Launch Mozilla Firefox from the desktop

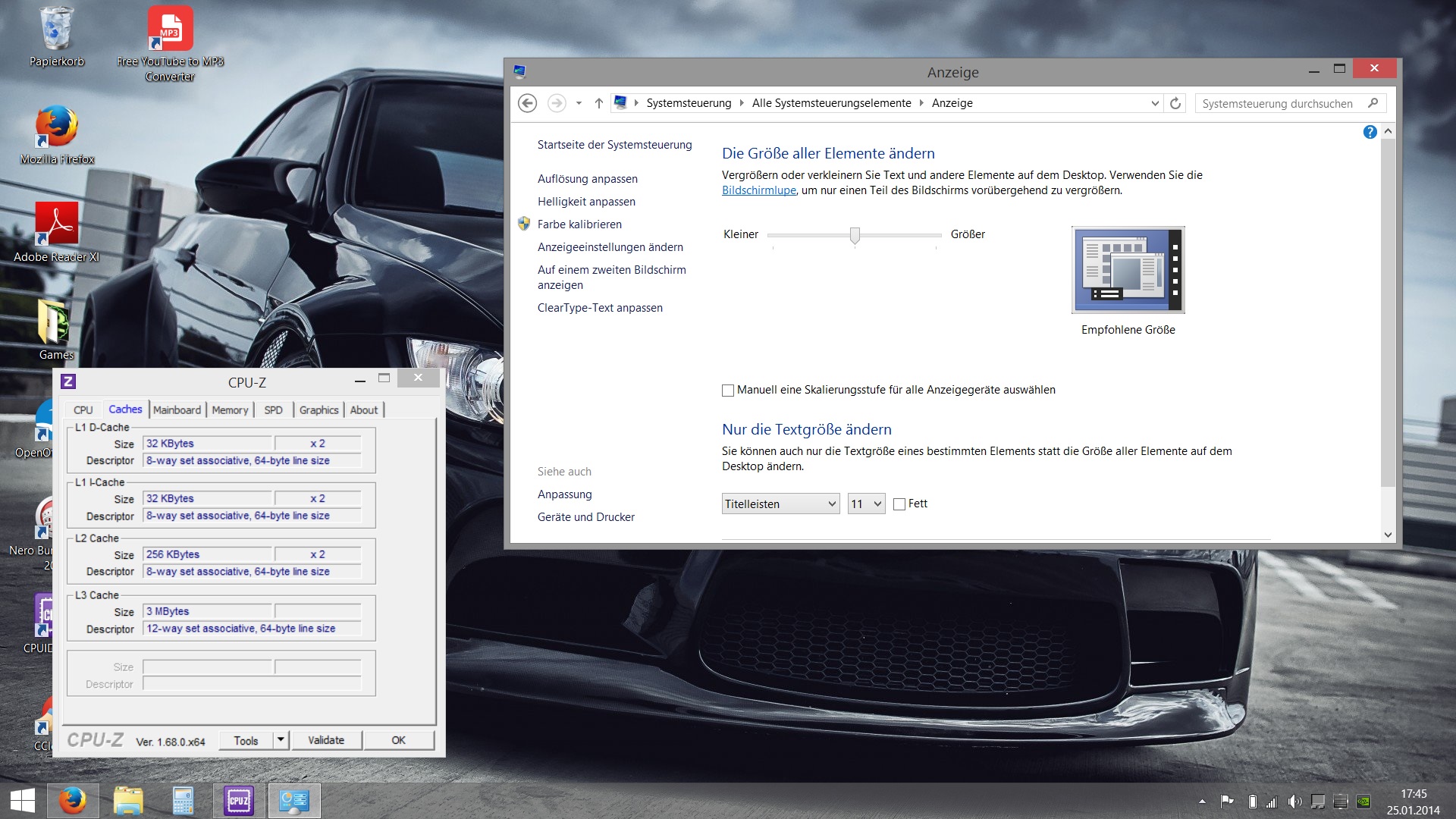(56, 127)
